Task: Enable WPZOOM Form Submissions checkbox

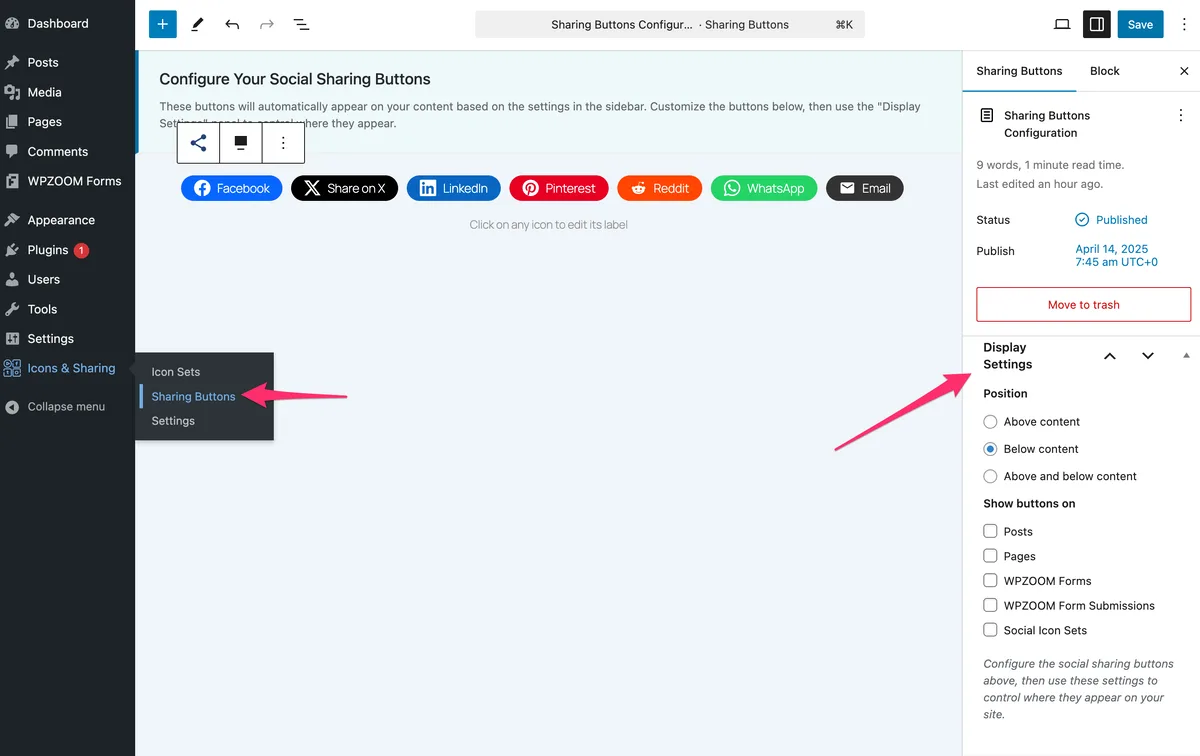Action: click(x=990, y=605)
